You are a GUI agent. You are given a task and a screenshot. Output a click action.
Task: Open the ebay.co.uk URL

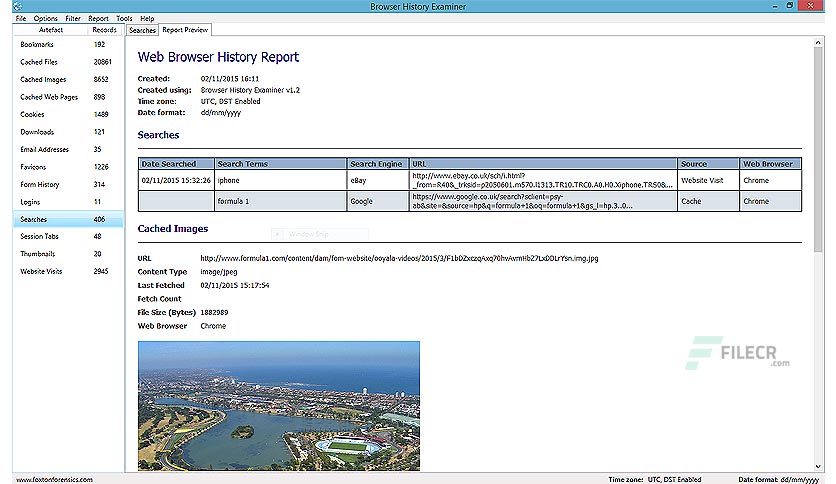pos(543,180)
